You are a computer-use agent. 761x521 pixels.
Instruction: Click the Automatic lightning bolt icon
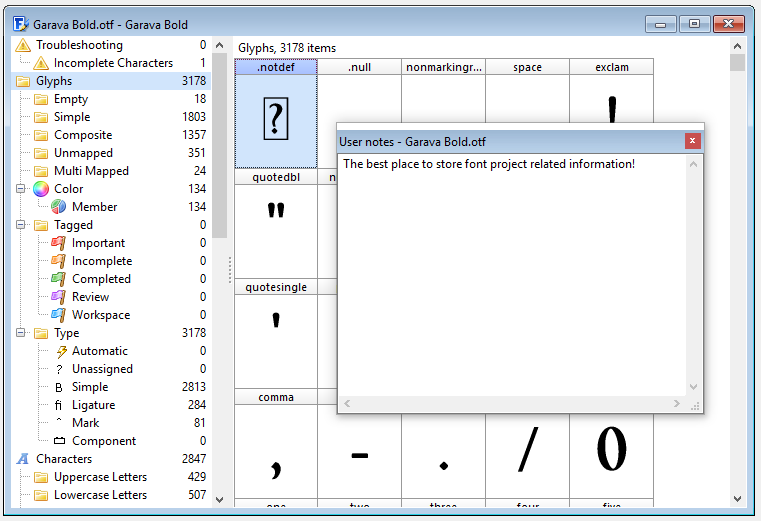tap(61, 351)
